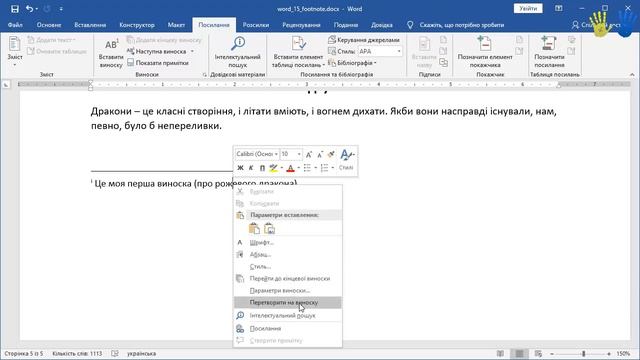The height and width of the screenshot is (360, 640).
Task: Click the Undo arrow icon
Action: click(29, 9)
